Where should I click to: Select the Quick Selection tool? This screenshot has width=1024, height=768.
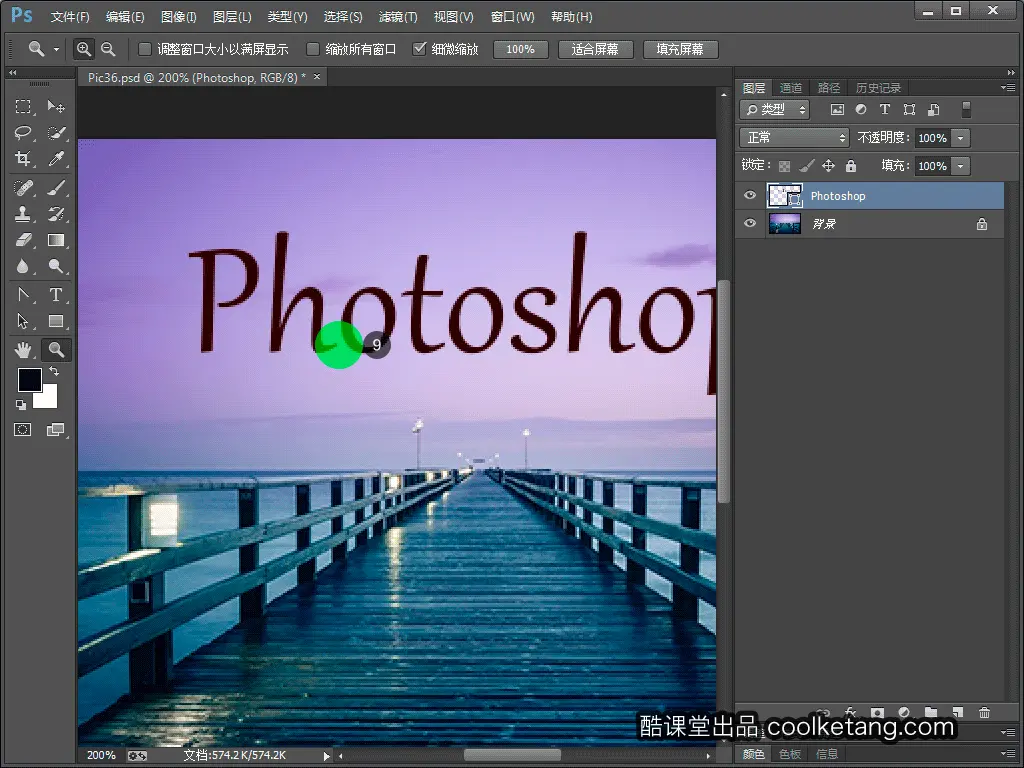point(56,133)
